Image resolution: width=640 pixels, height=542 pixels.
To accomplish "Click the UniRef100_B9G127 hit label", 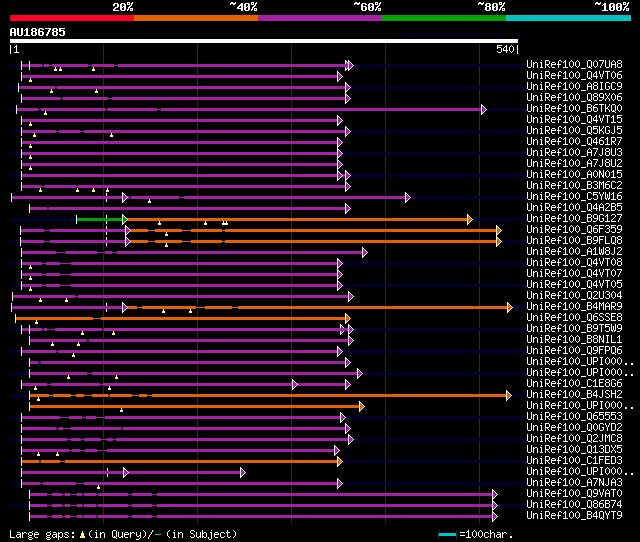I will click(x=574, y=218).
